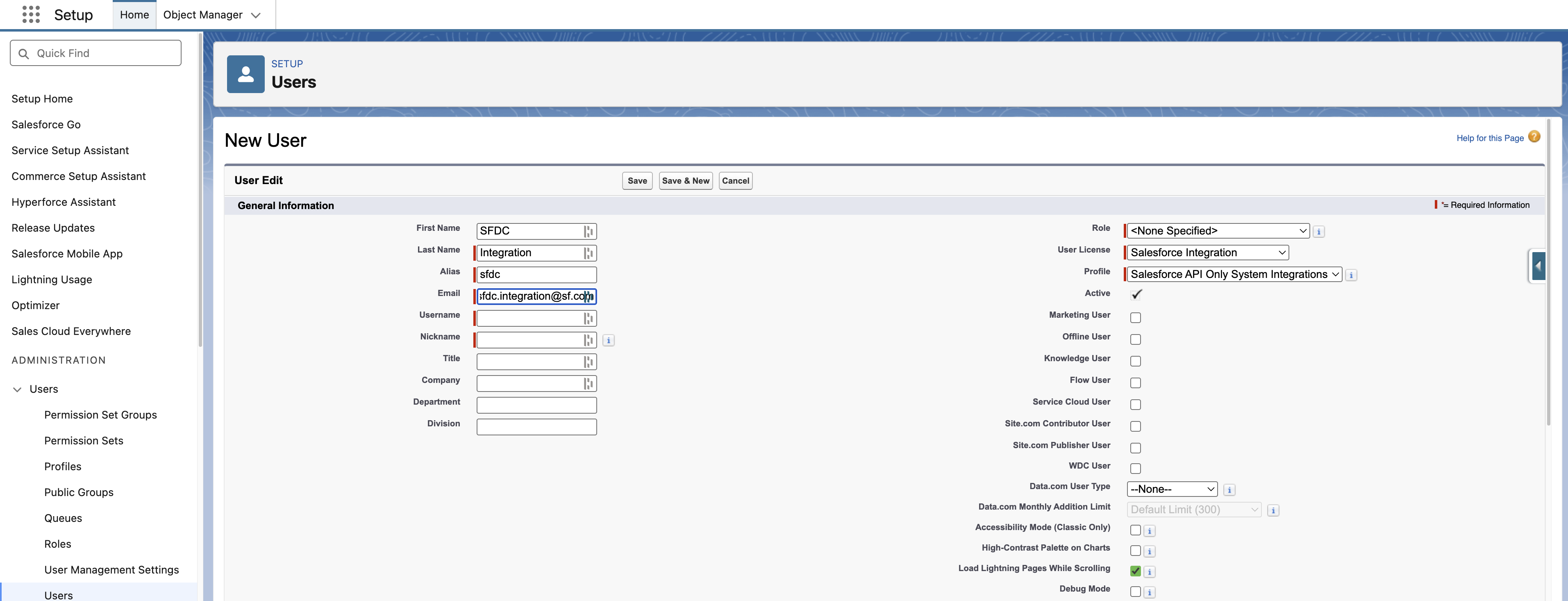
Task: Click the Cancel button
Action: 735,181
